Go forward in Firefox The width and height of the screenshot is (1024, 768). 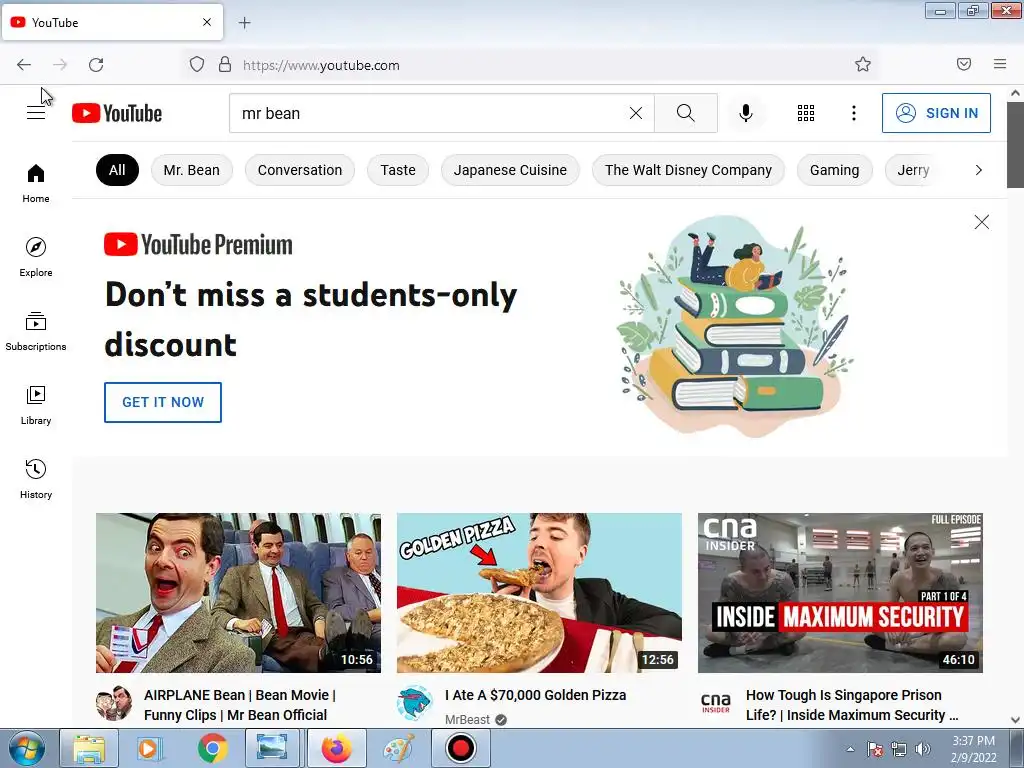tap(60, 65)
